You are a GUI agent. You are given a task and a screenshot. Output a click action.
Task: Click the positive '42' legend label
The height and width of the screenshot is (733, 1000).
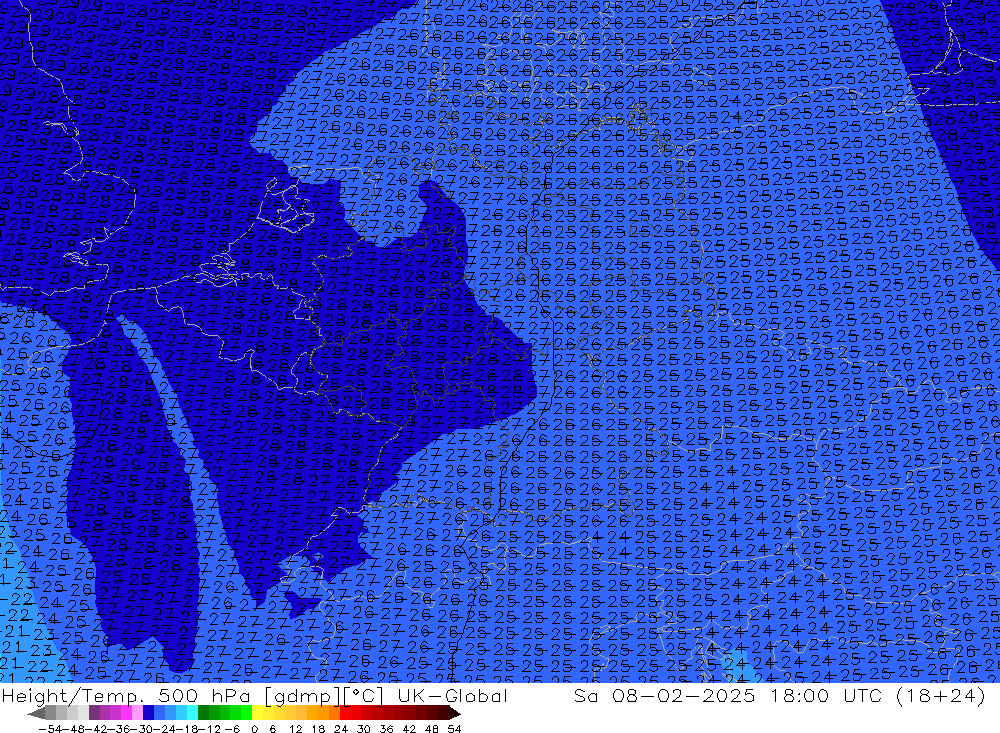(409, 729)
